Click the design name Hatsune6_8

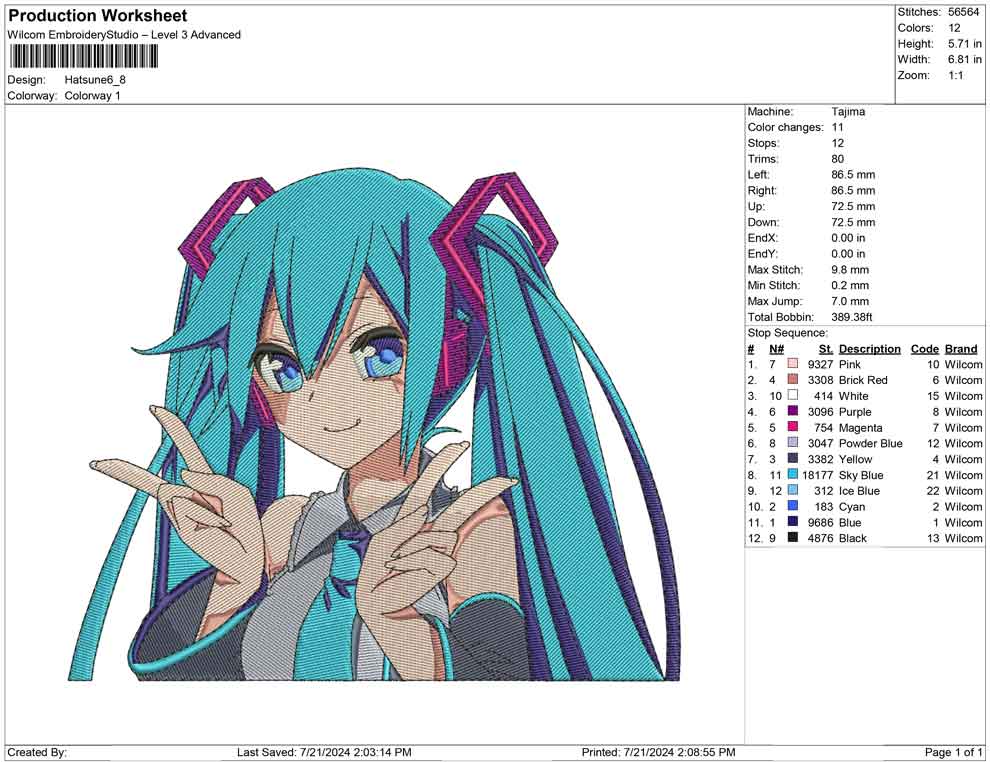pyautogui.click(x=95, y=80)
